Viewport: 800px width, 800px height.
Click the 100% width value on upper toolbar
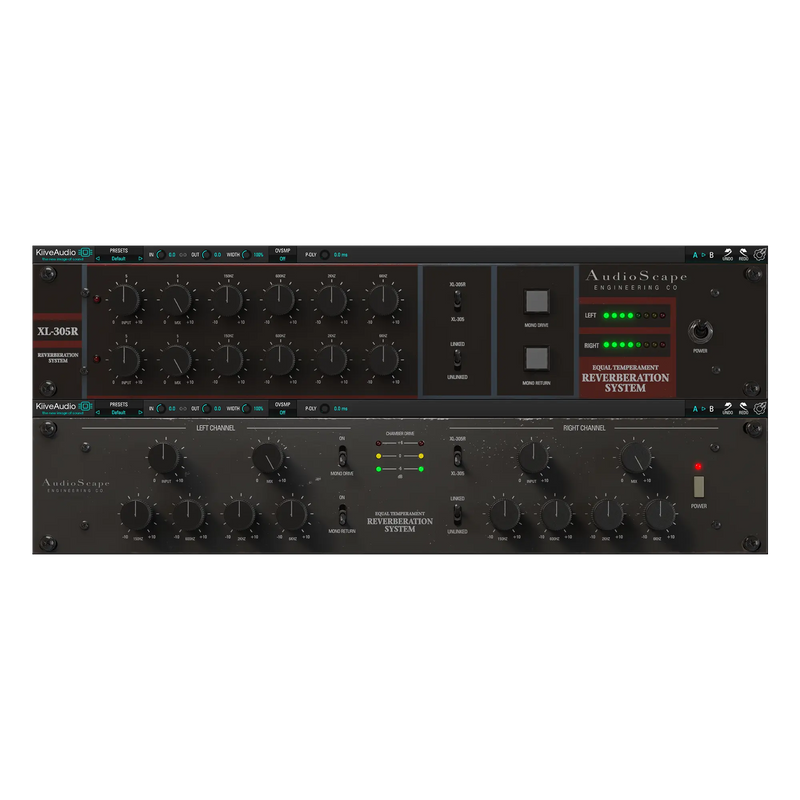pos(258,255)
